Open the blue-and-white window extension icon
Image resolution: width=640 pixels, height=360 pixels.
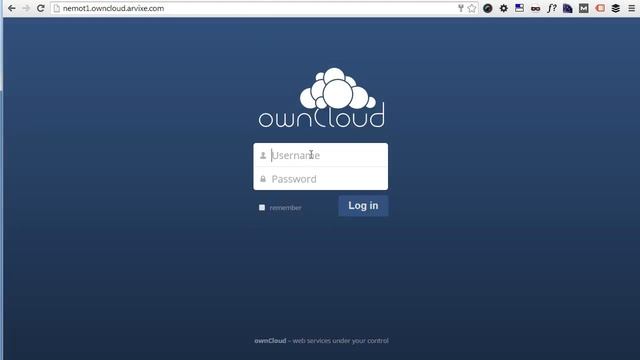click(x=519, y=8)
